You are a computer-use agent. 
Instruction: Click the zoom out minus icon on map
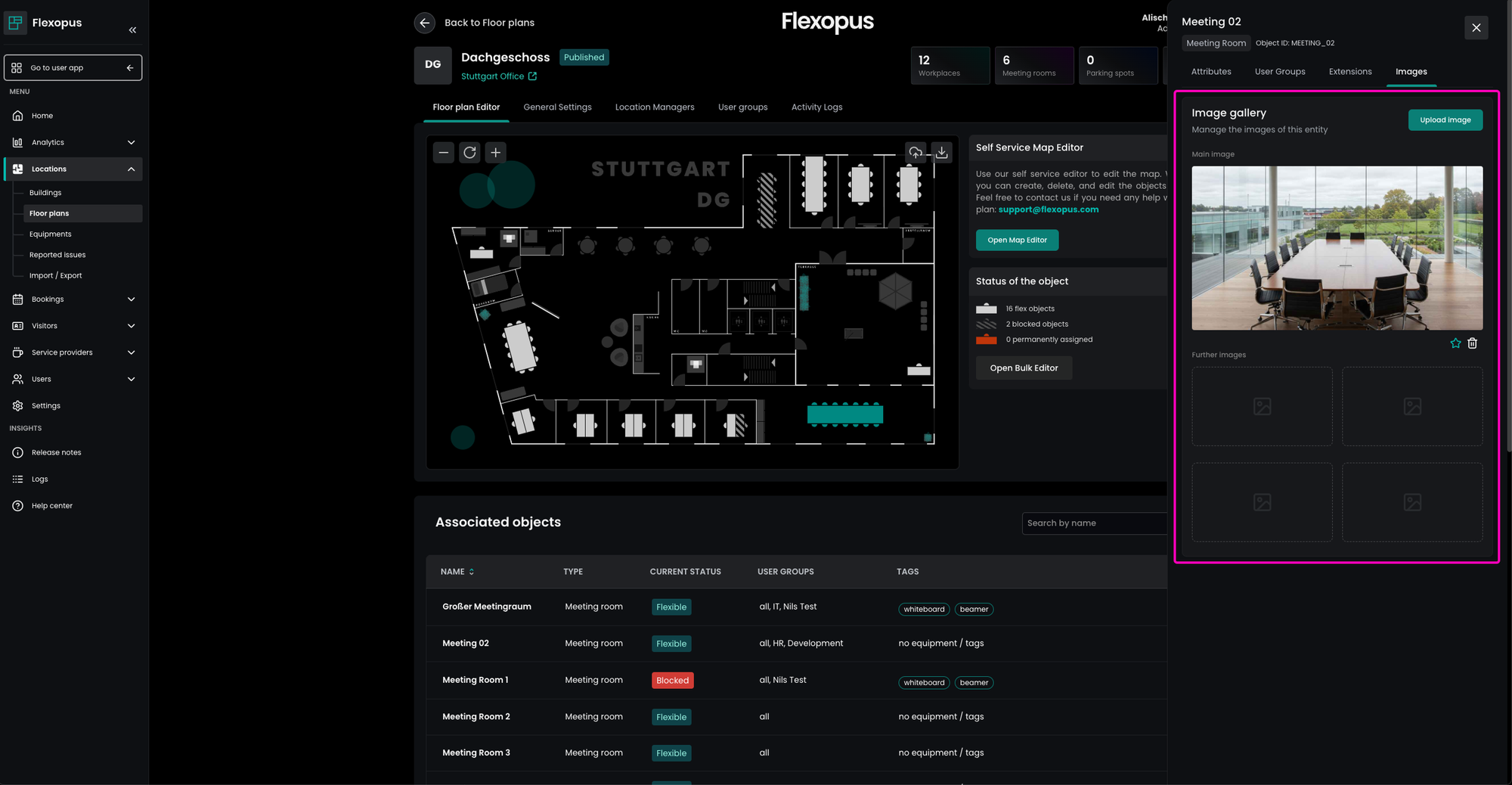pyautogui.click(x=444, y=153)
